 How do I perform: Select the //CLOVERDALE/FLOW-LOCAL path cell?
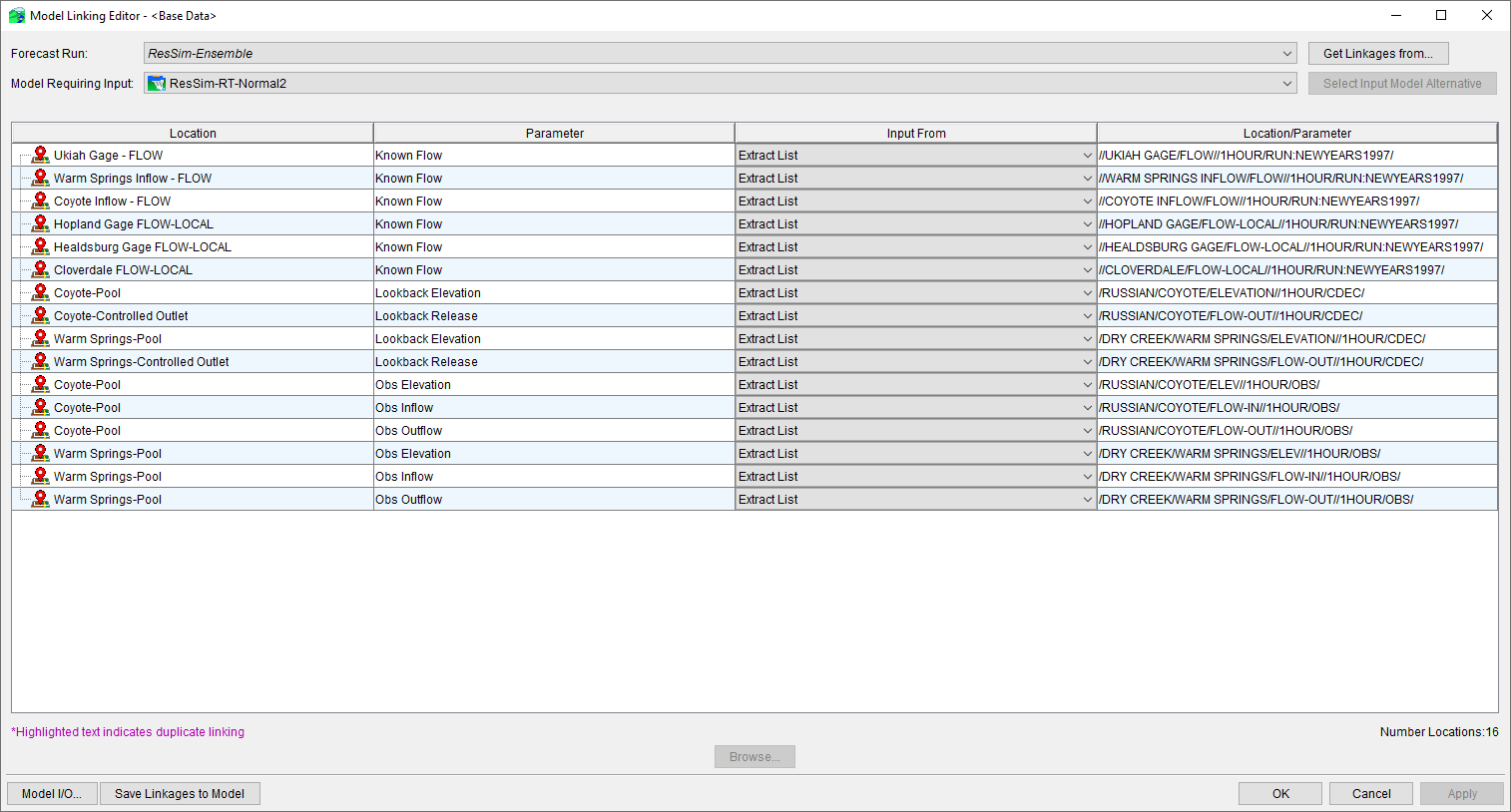tap(1297, 269)
